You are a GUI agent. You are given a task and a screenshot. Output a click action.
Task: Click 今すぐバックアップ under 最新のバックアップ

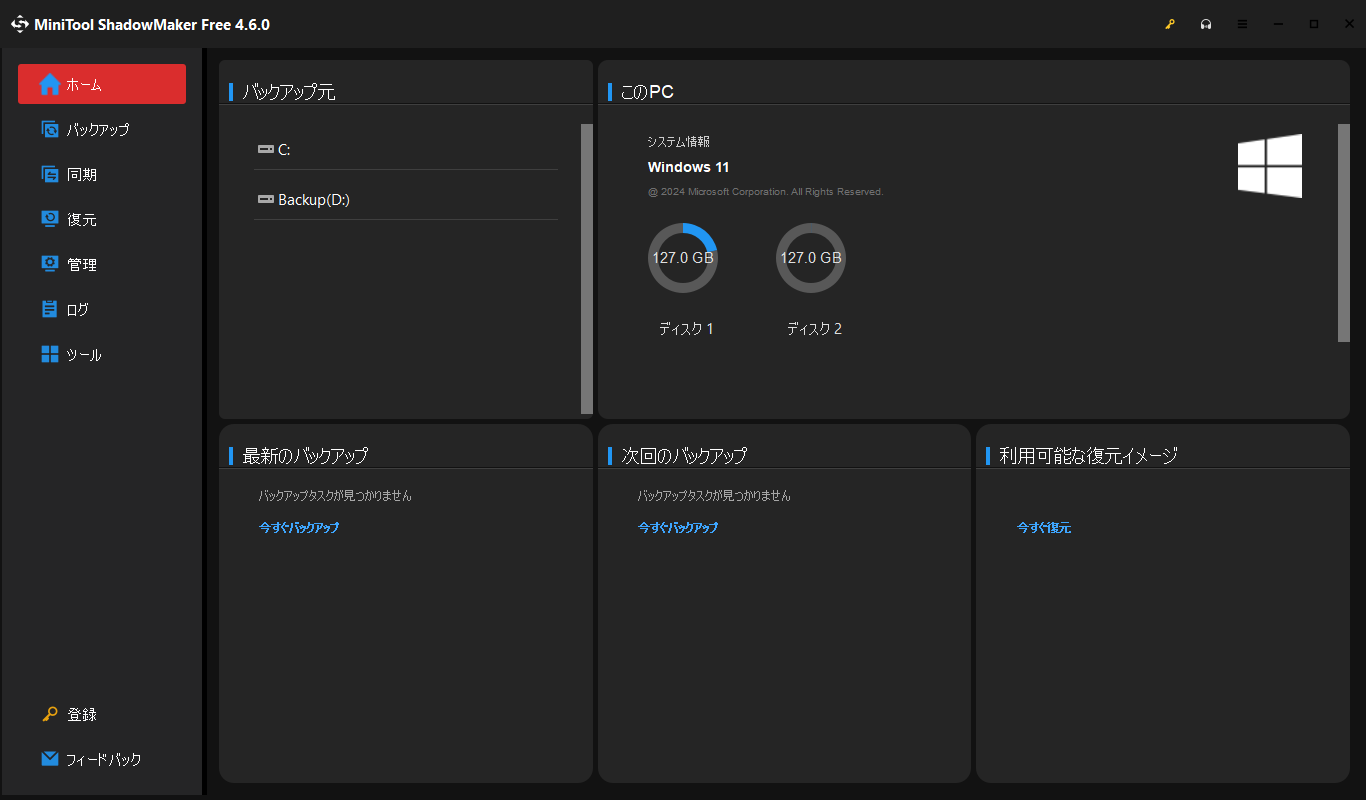(x=299, y=527)
